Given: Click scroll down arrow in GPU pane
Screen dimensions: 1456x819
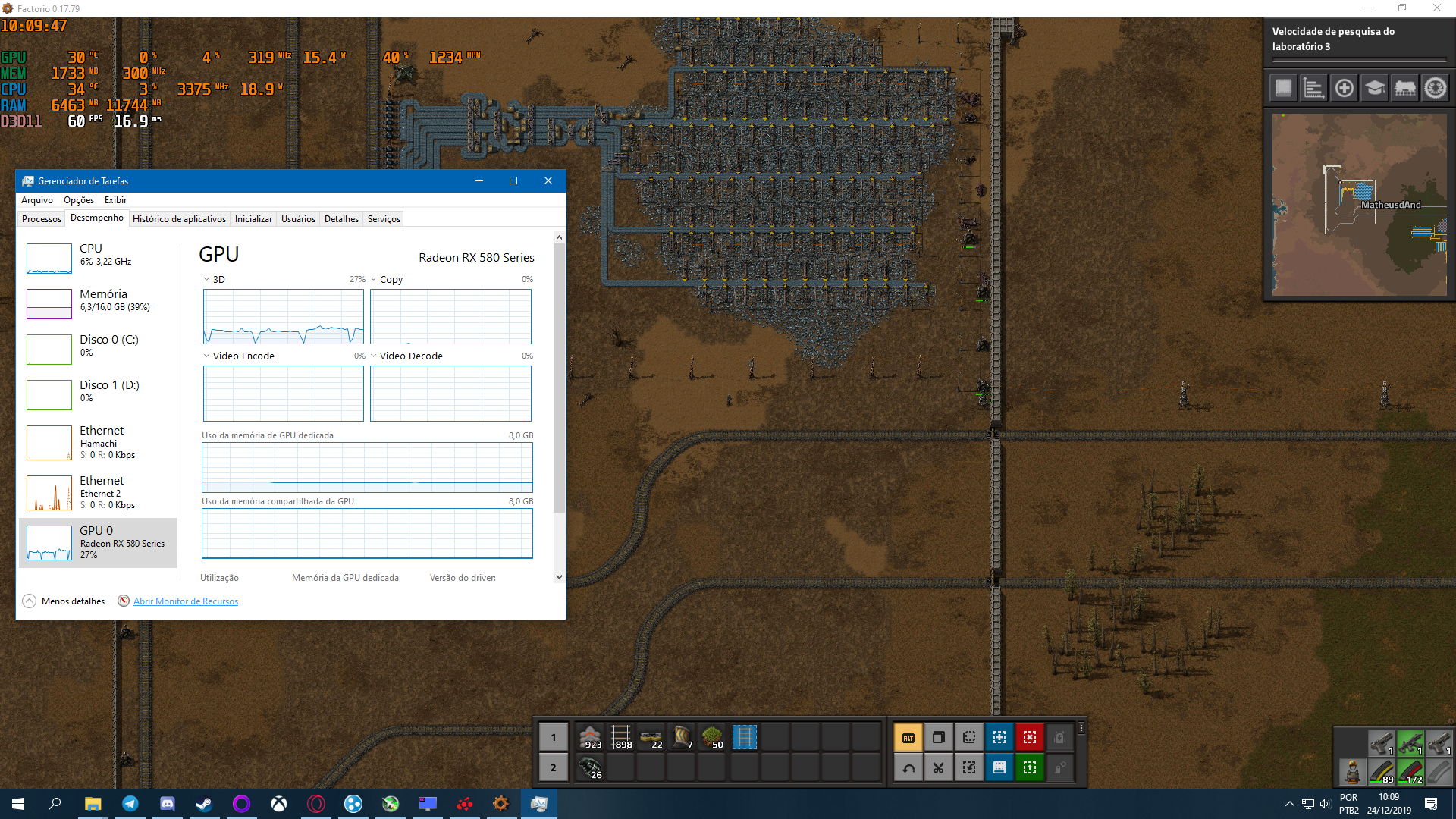Looking at the screenshot, I should (559, 577).
